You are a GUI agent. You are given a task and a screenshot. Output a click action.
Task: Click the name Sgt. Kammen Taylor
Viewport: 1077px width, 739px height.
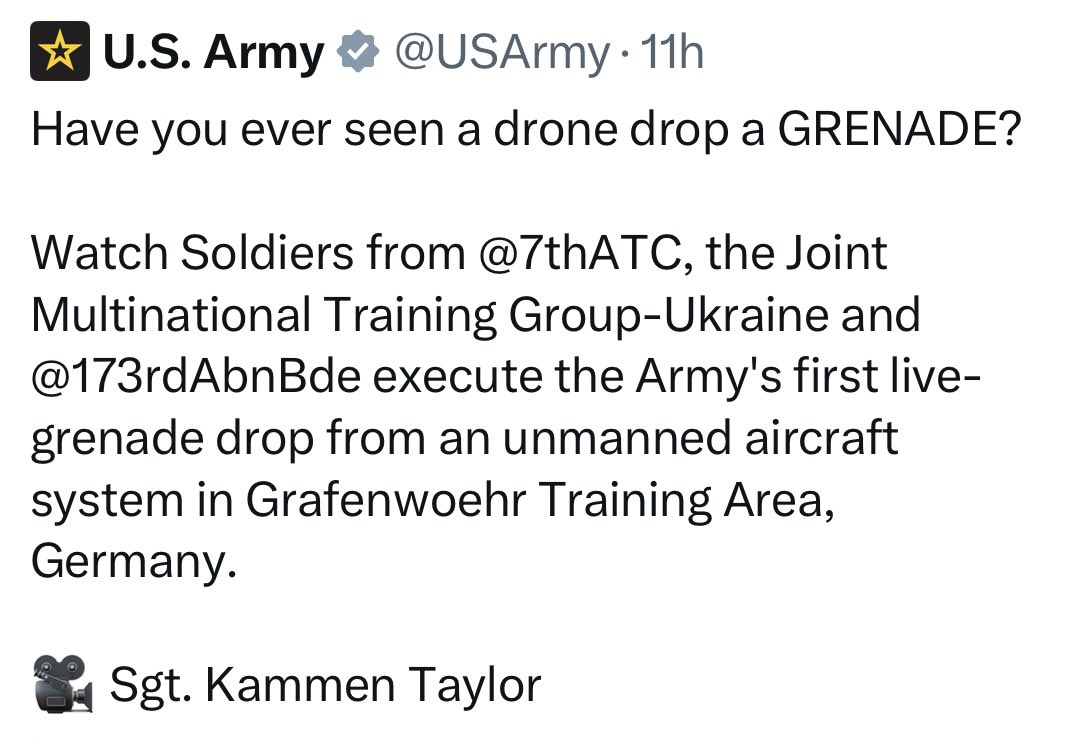[325, 685]
